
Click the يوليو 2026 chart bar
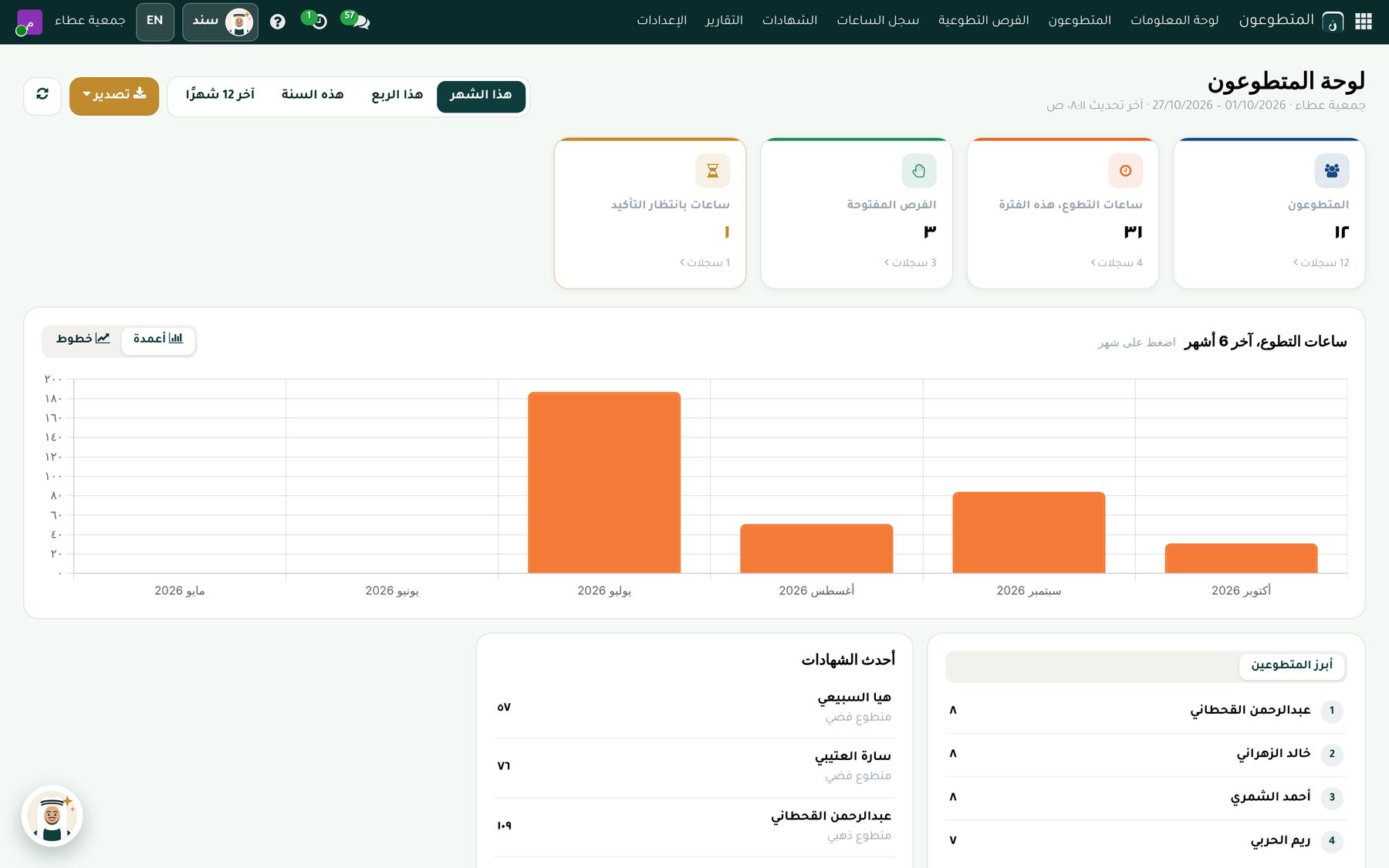604,483
